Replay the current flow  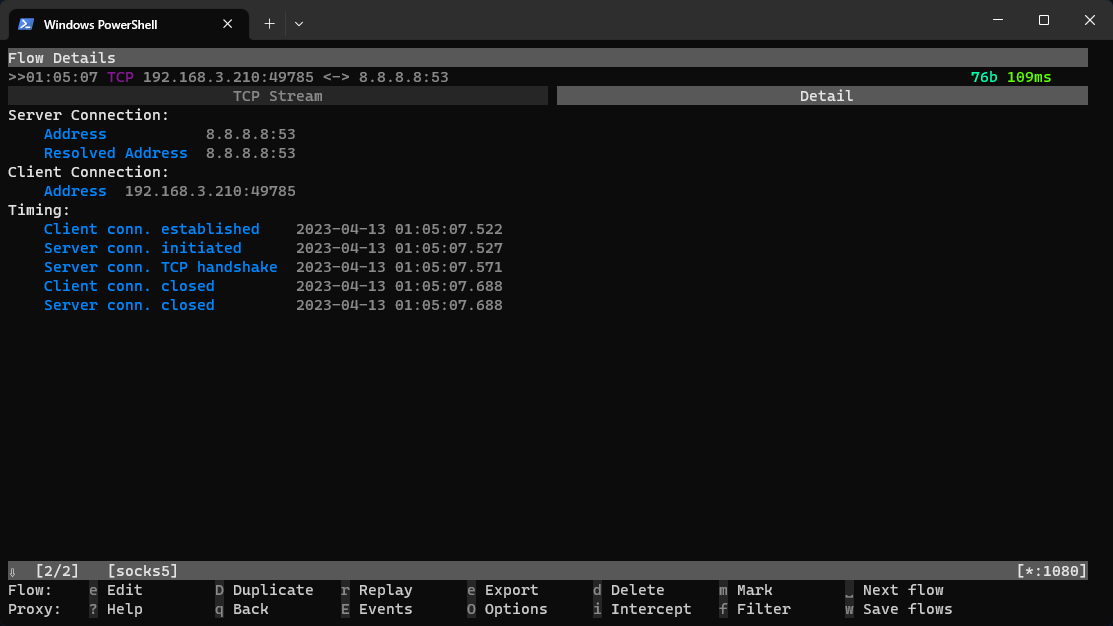click(385, 589)
